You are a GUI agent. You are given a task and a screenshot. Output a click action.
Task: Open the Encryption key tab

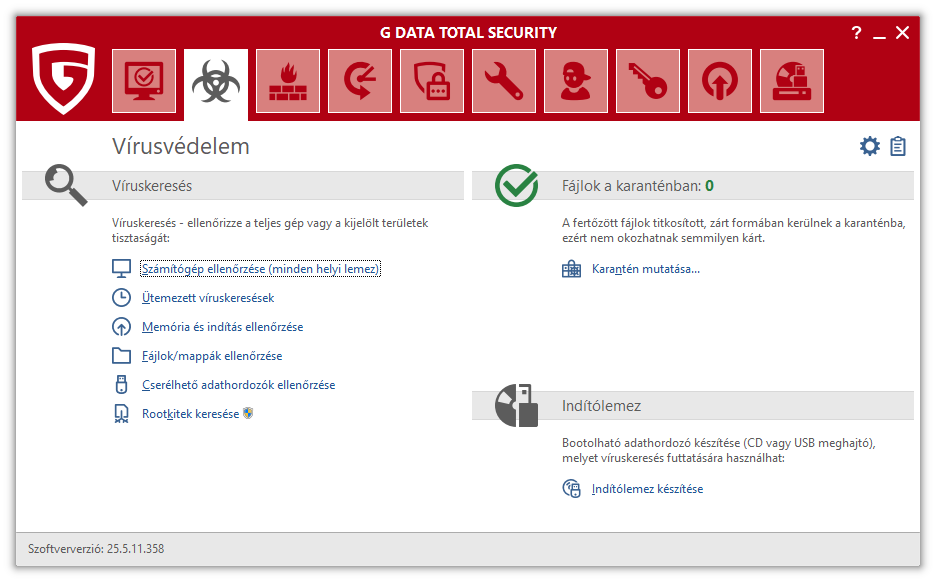coord(648,81)
